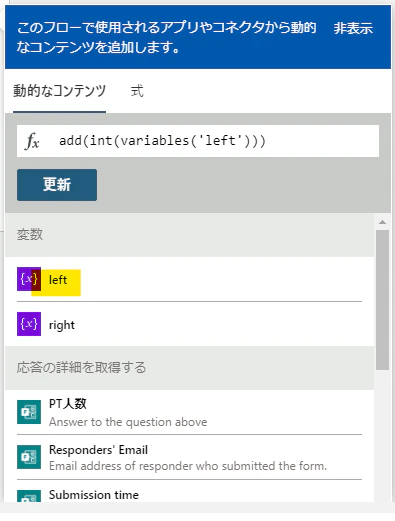
Task: Click the vertical scrollbar thumb
Action: coord(382,300)
